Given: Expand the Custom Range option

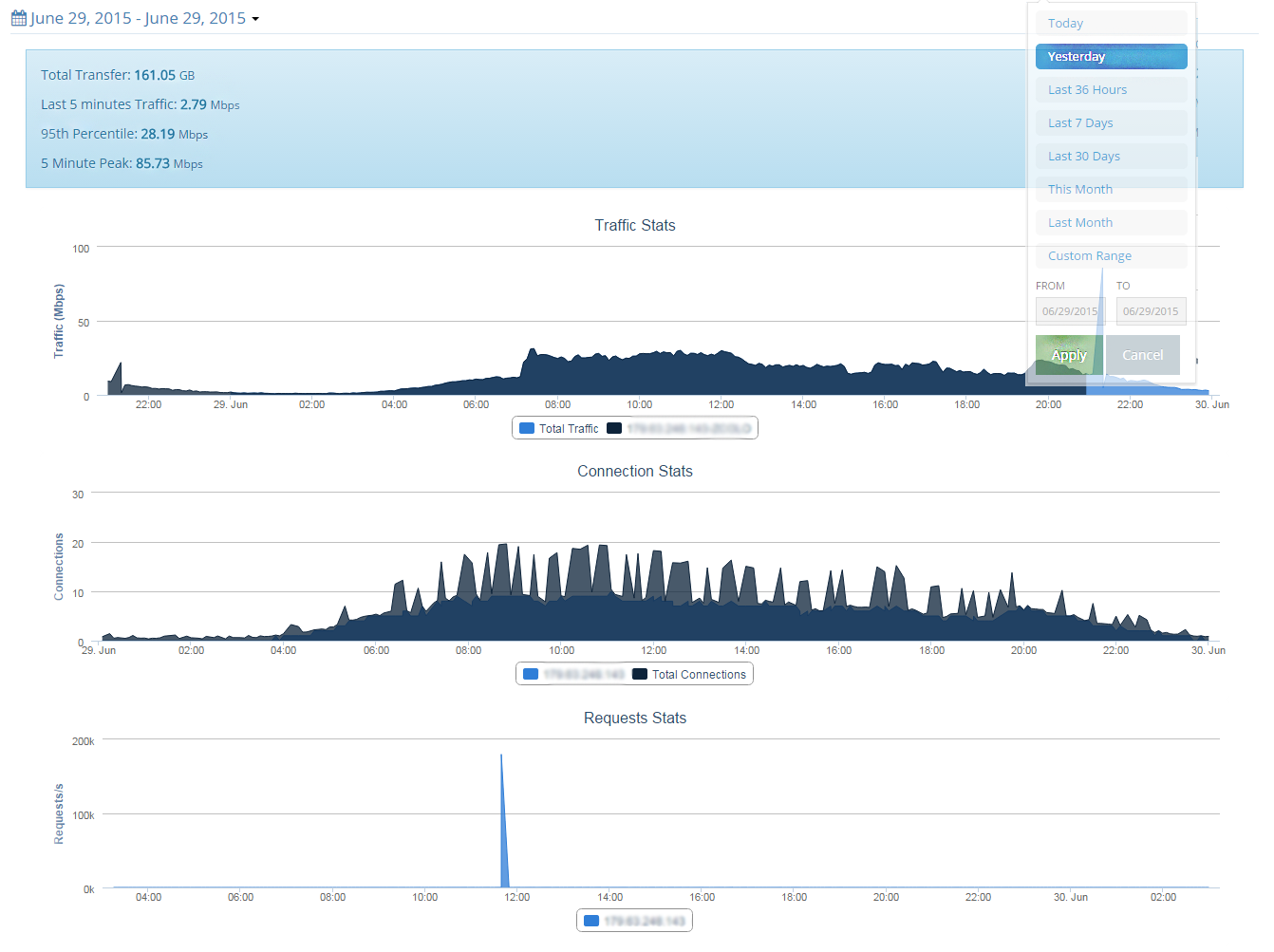Looking at the screenshot, I should (1112, 255).
